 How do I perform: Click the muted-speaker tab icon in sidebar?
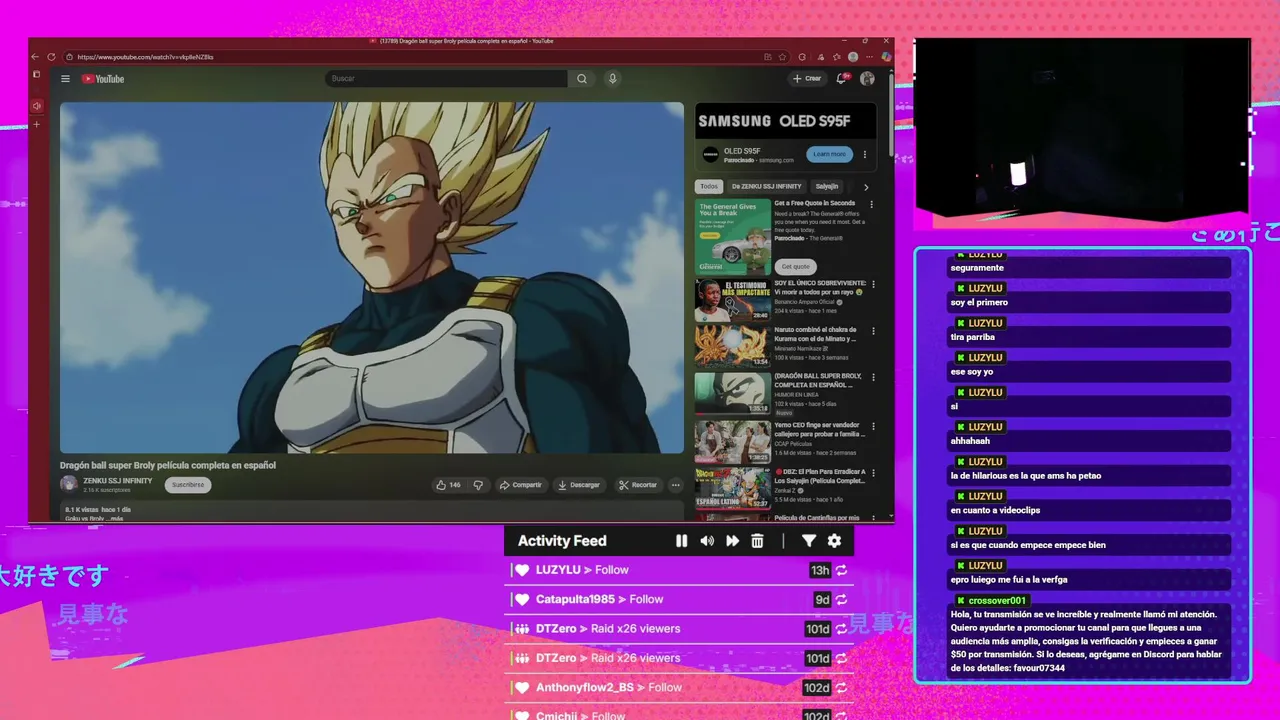(x=37, y=106)
